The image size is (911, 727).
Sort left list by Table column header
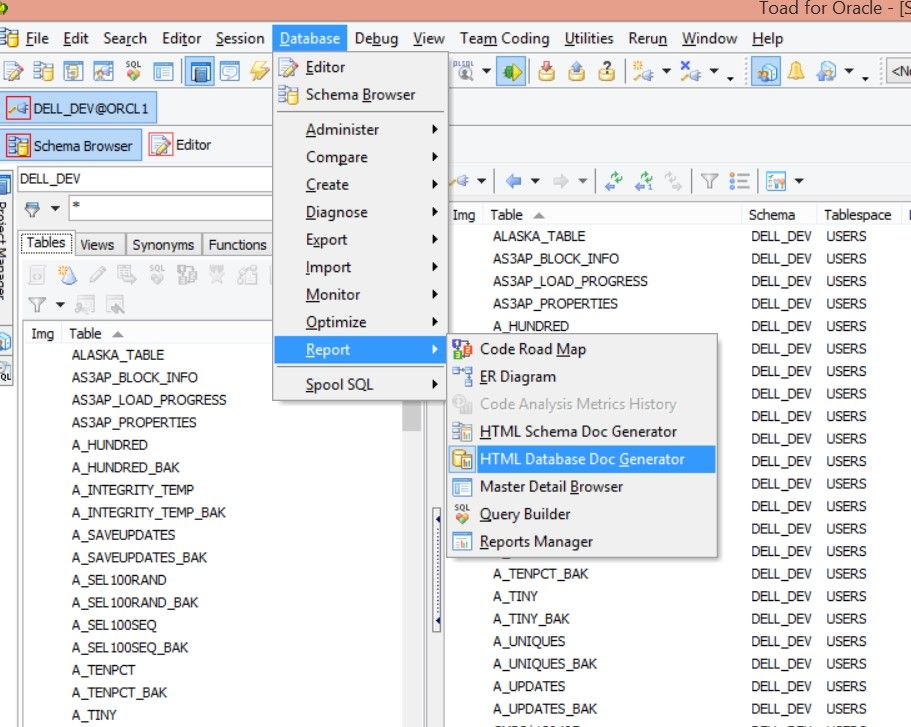[85, 334]
